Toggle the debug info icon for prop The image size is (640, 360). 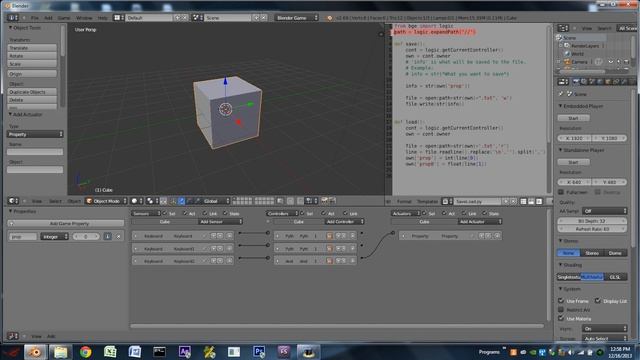pos(107,236)
